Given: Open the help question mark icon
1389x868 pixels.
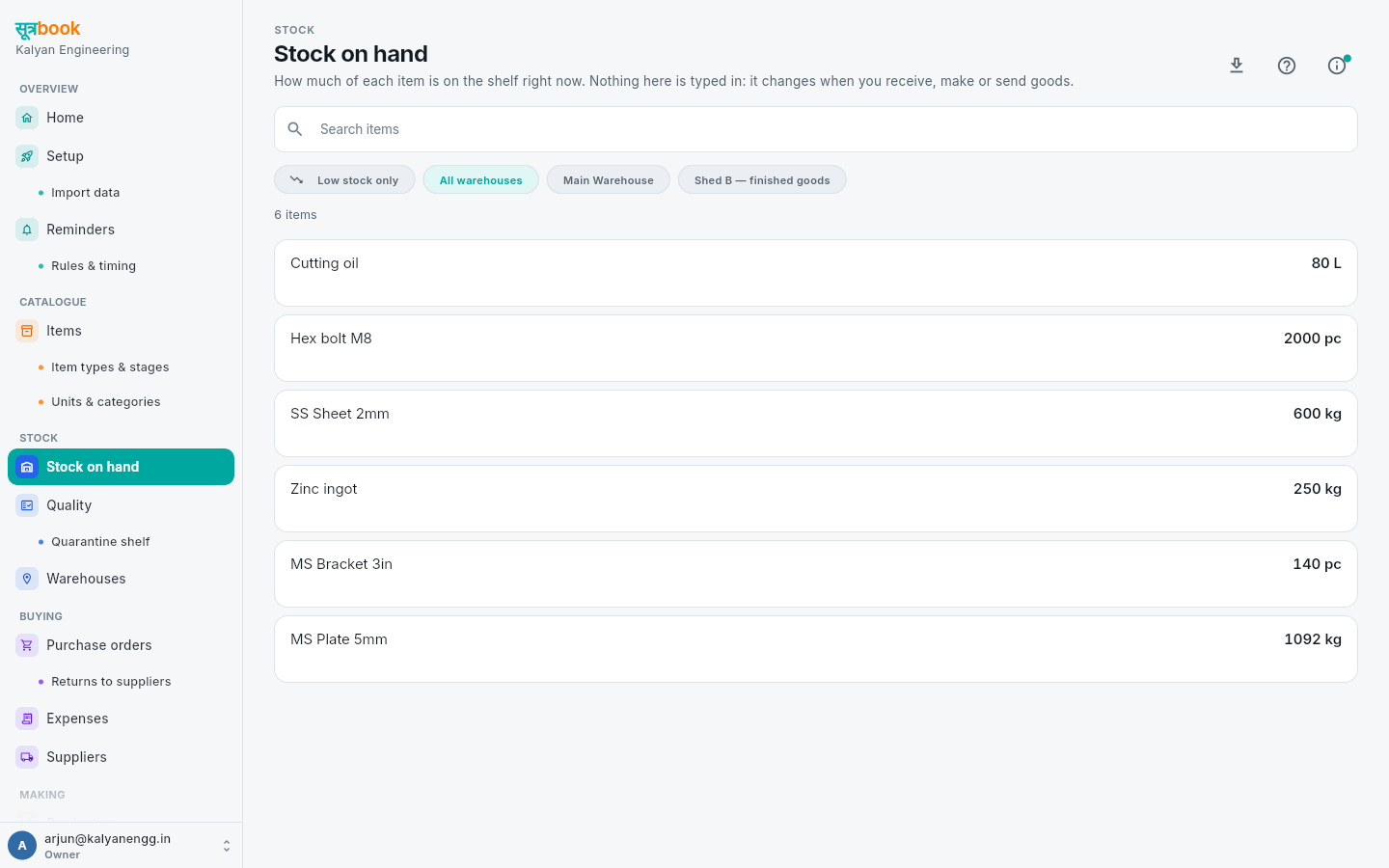Looking at the screenshot, I should 1287,66.
